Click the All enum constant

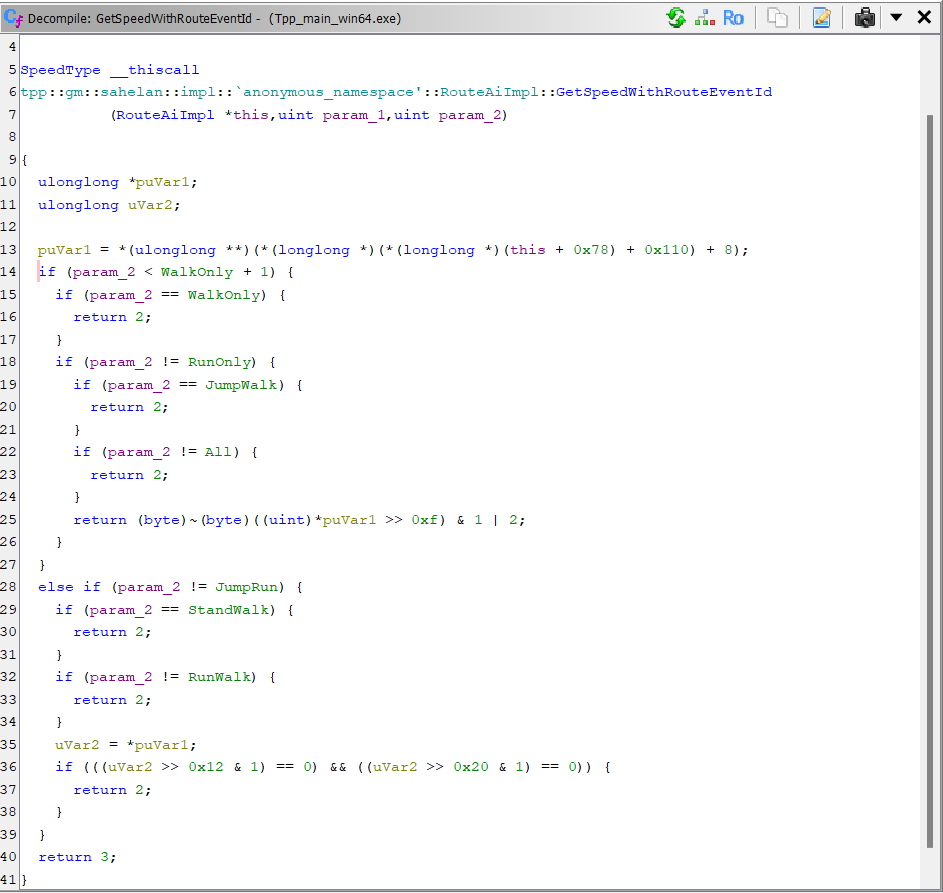pyautogui.click(x=218, y=452)
